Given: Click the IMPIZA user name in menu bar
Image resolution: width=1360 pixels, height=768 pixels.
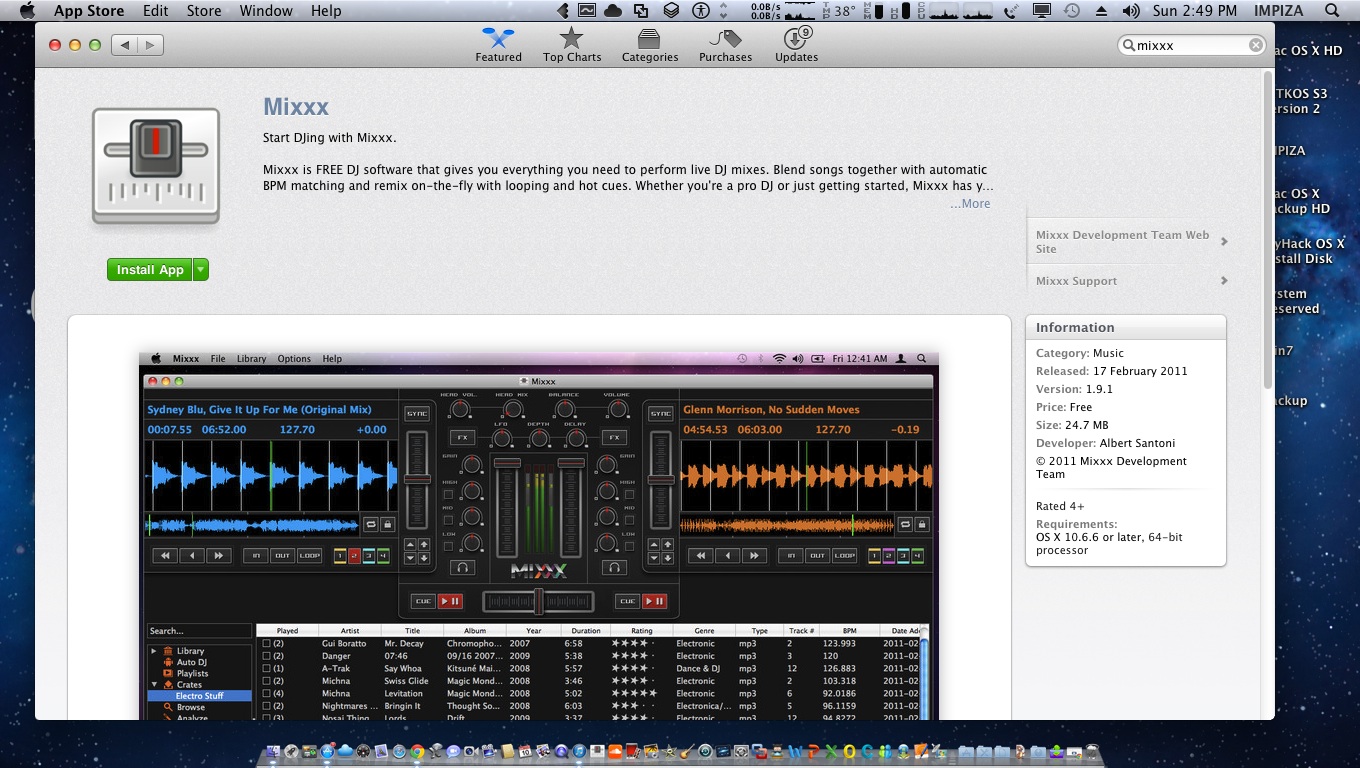Looking at the screenshot, I should [x=1280, y=11].
